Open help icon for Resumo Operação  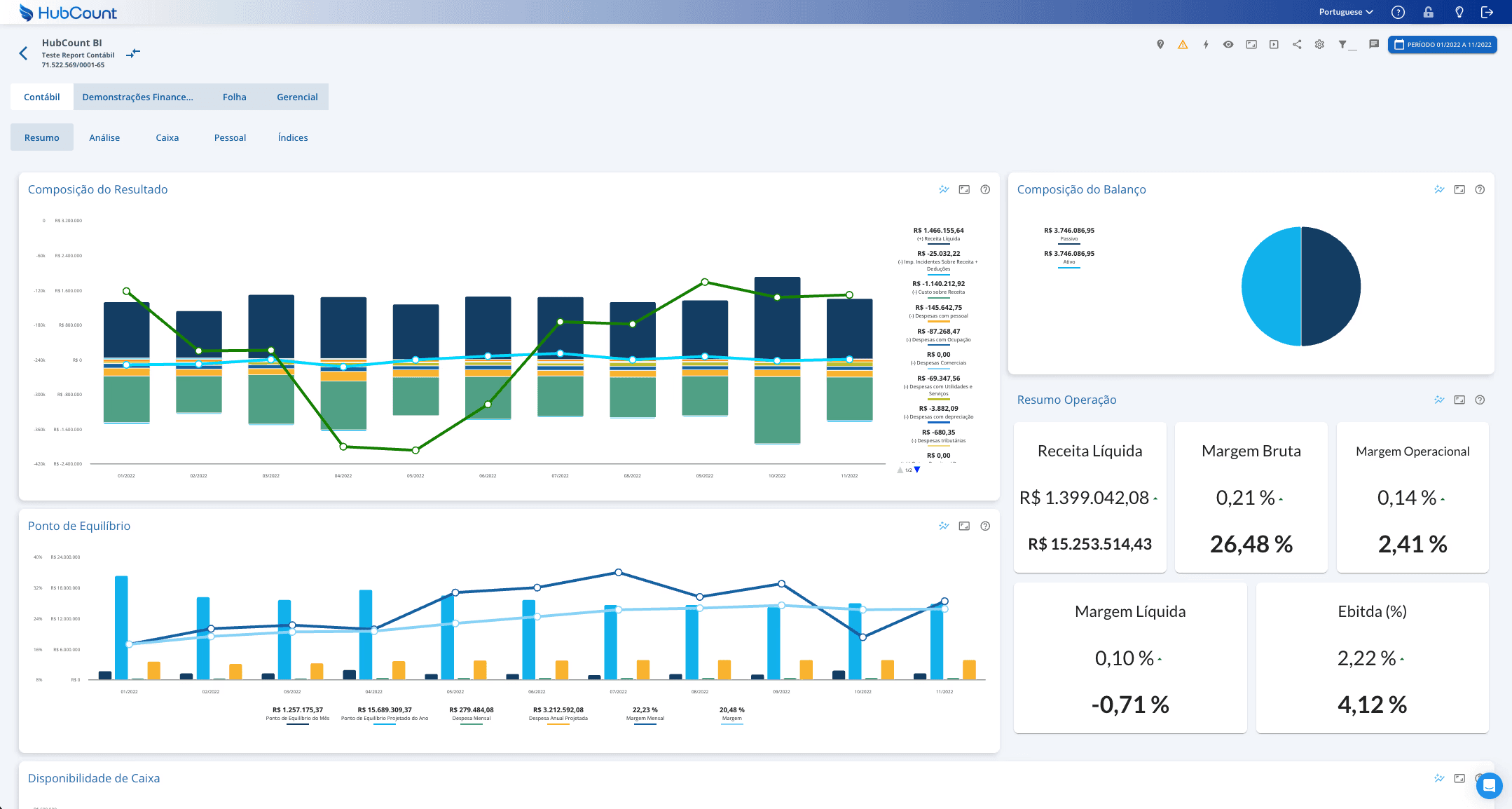coord(1480,400)
